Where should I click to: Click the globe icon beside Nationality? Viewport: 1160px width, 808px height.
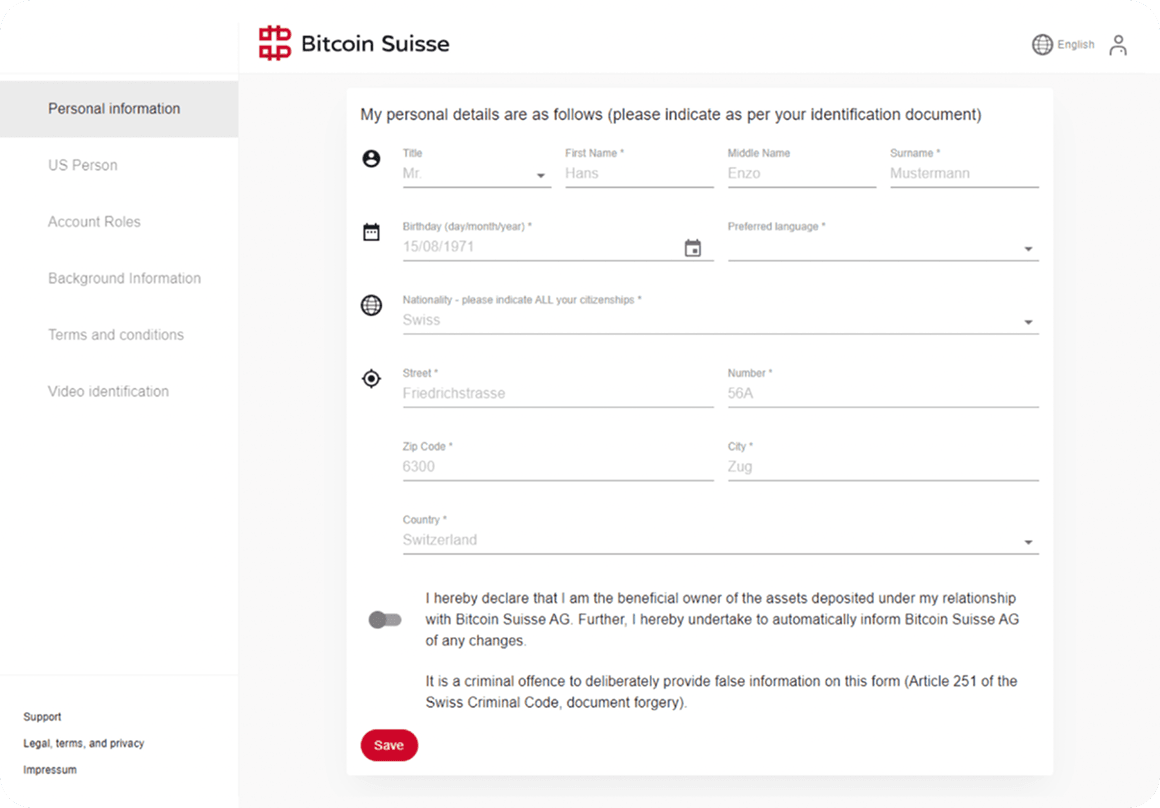click(371, 306)
